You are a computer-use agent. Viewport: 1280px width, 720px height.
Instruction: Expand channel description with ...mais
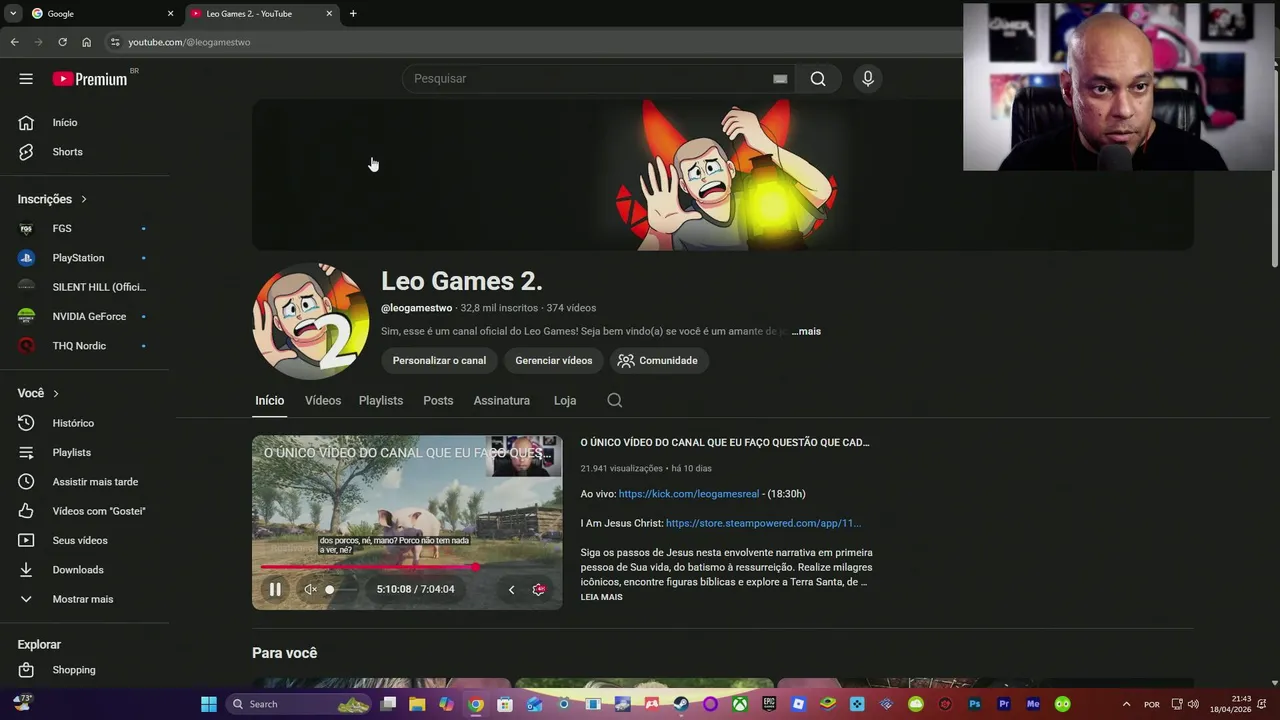tap(806, 331)
